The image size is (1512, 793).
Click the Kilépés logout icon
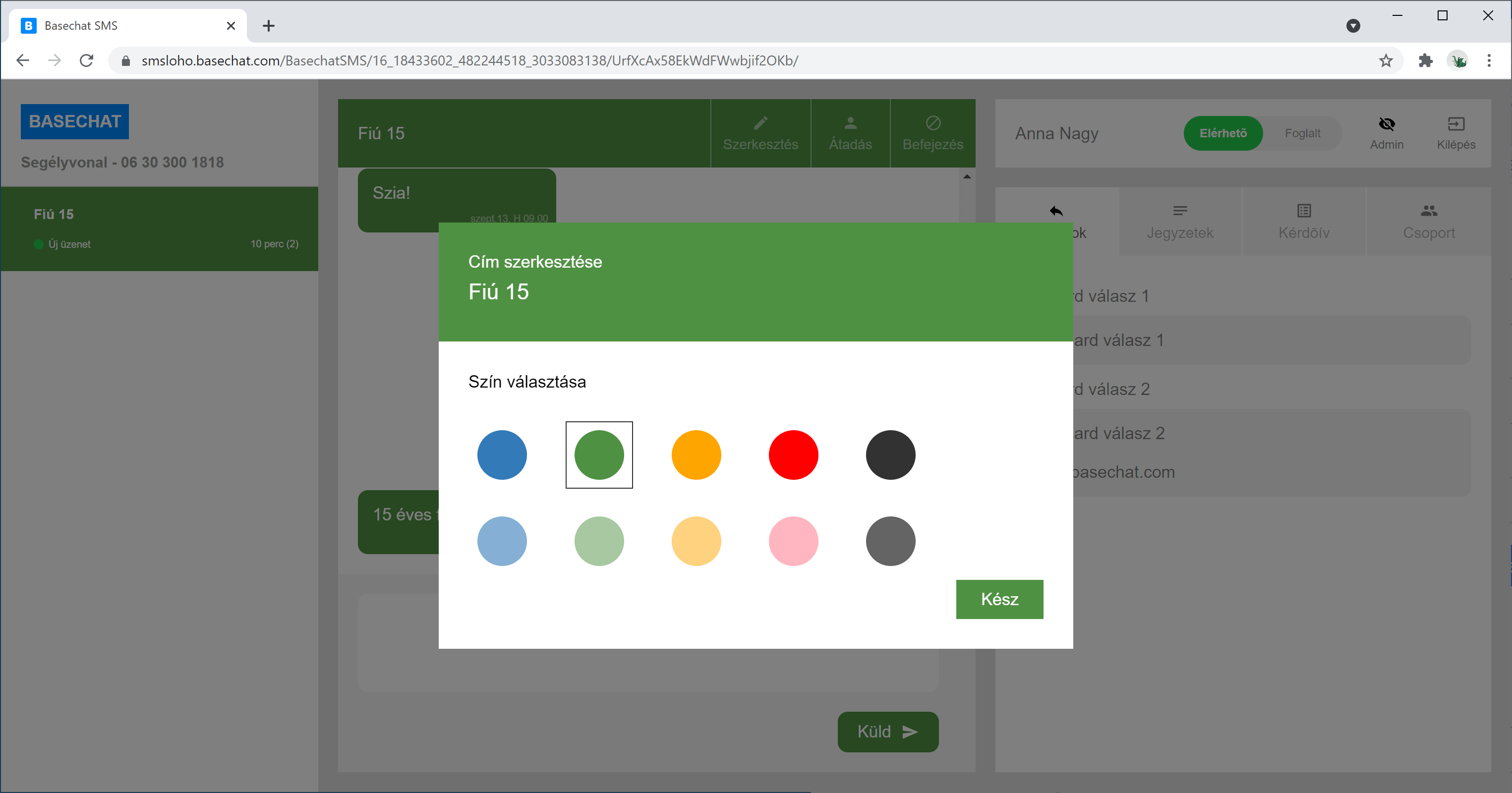[1455, 124]
